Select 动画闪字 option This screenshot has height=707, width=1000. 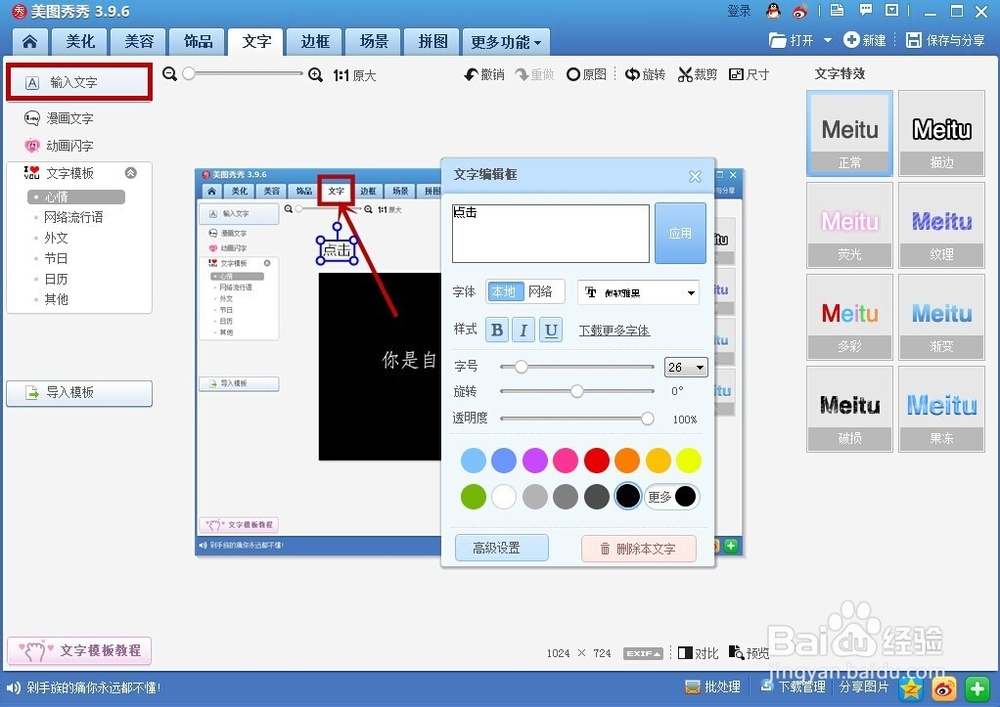tap(59, 145)
